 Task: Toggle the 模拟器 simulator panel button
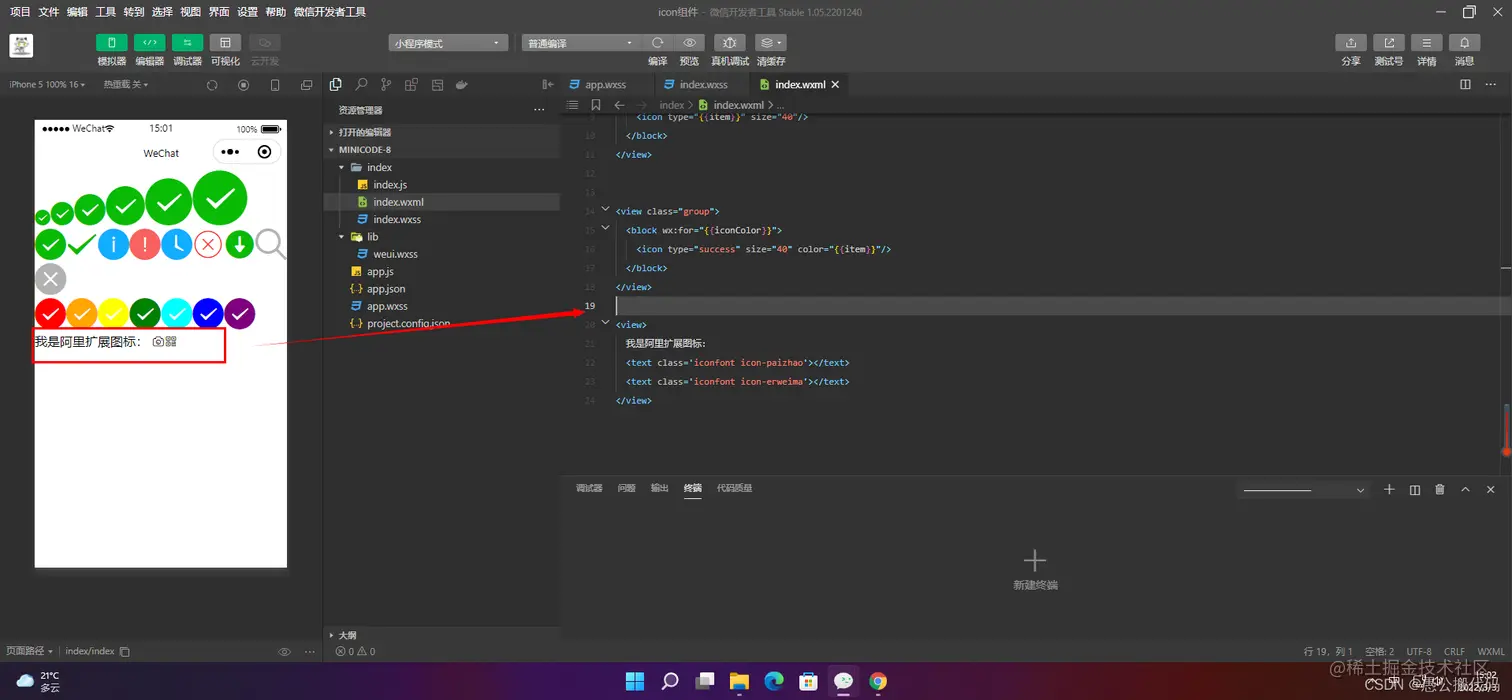(112, 43)
